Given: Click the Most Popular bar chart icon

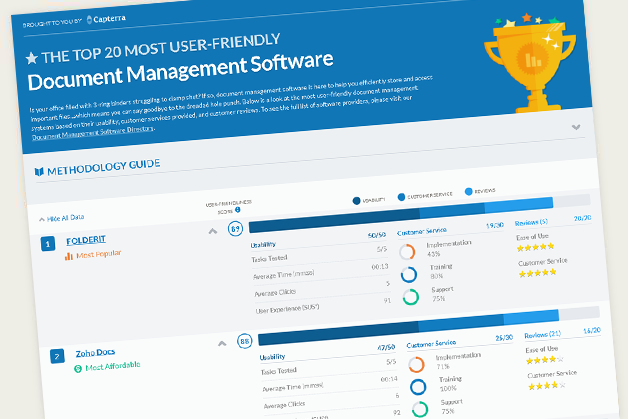Looking at the screenshot, I should click(69, 256).
